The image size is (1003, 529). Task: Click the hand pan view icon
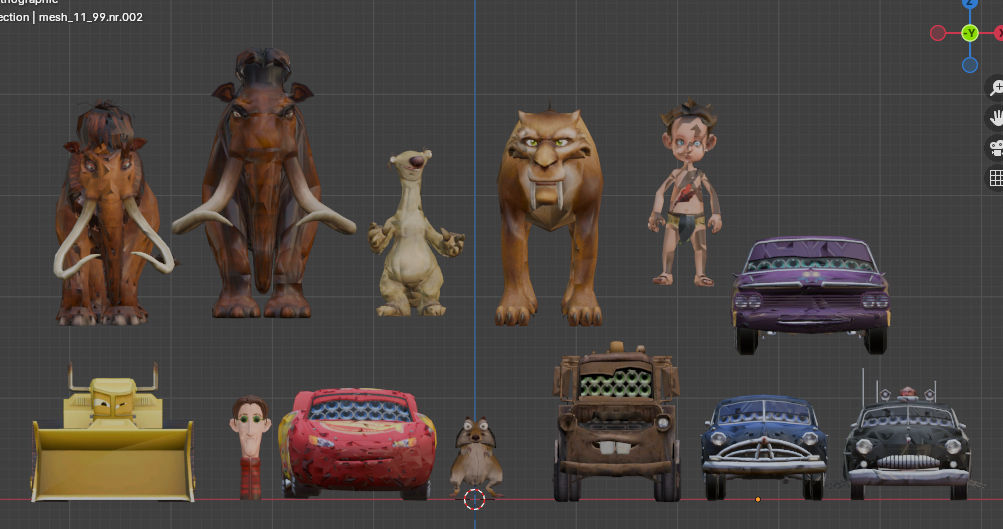point(995,118)
